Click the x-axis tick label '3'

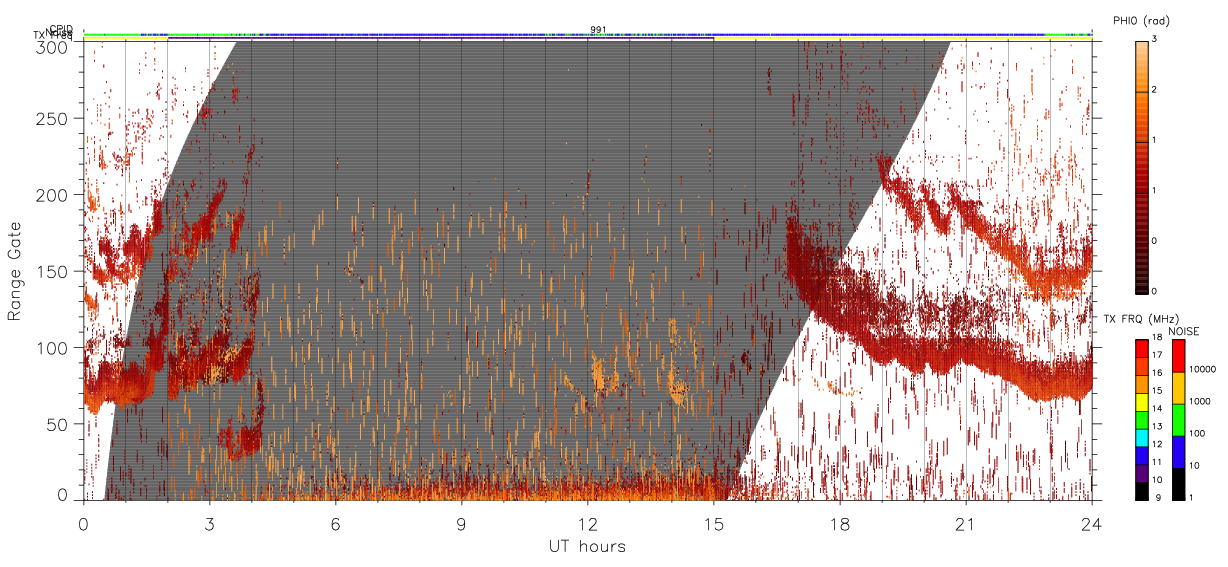coord(209,523)
